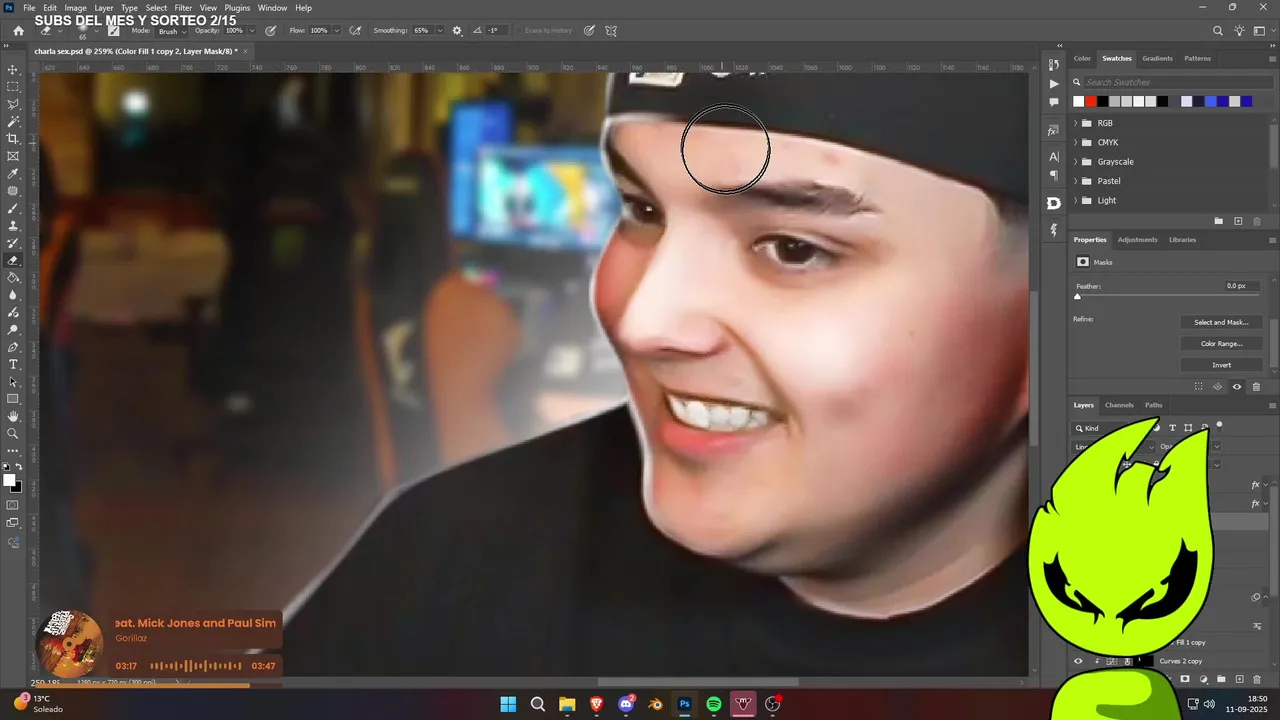Select the Horizontal Type tool
This screenshot has height=720, width=1280.
[x=13, y=364]
